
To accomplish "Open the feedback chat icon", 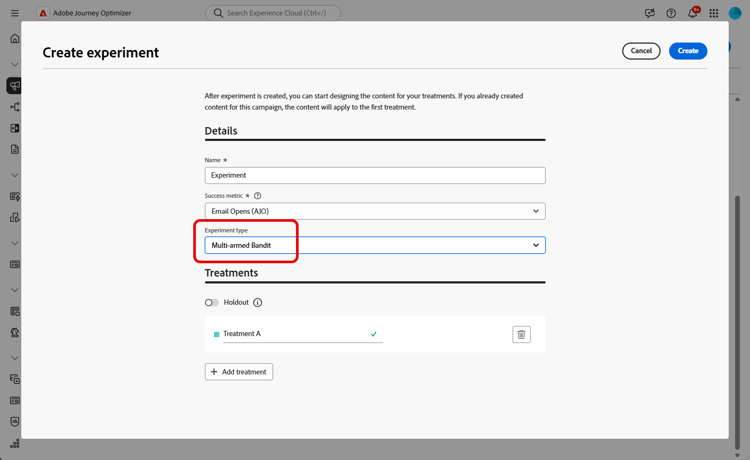I will [650, 13].
